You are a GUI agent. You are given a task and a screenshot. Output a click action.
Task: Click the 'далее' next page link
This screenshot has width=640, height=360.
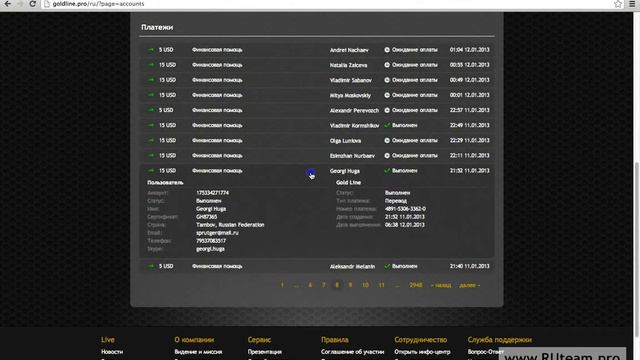click(470, 285)
